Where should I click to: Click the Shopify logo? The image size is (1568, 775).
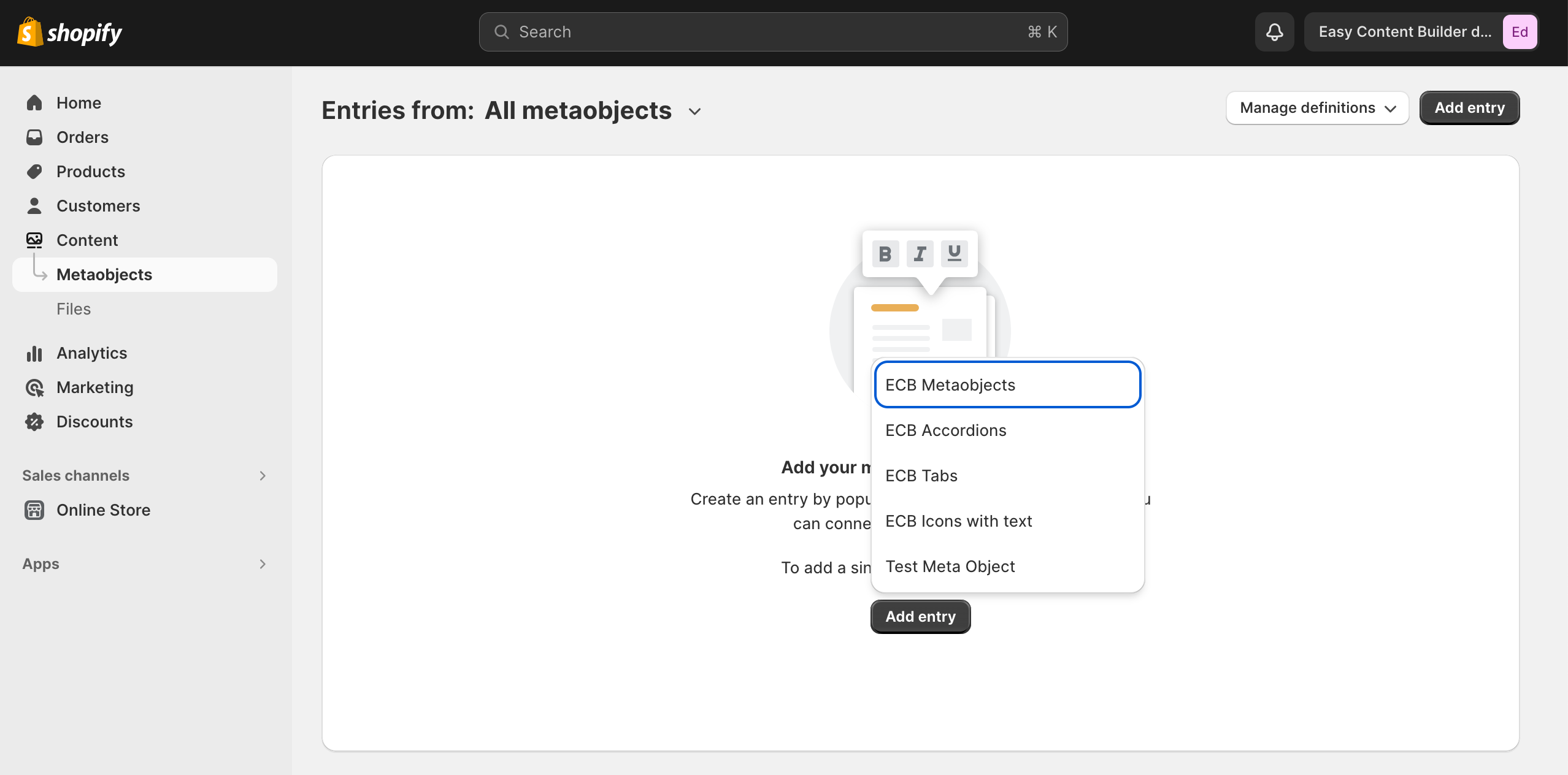(x=69, y=32)
